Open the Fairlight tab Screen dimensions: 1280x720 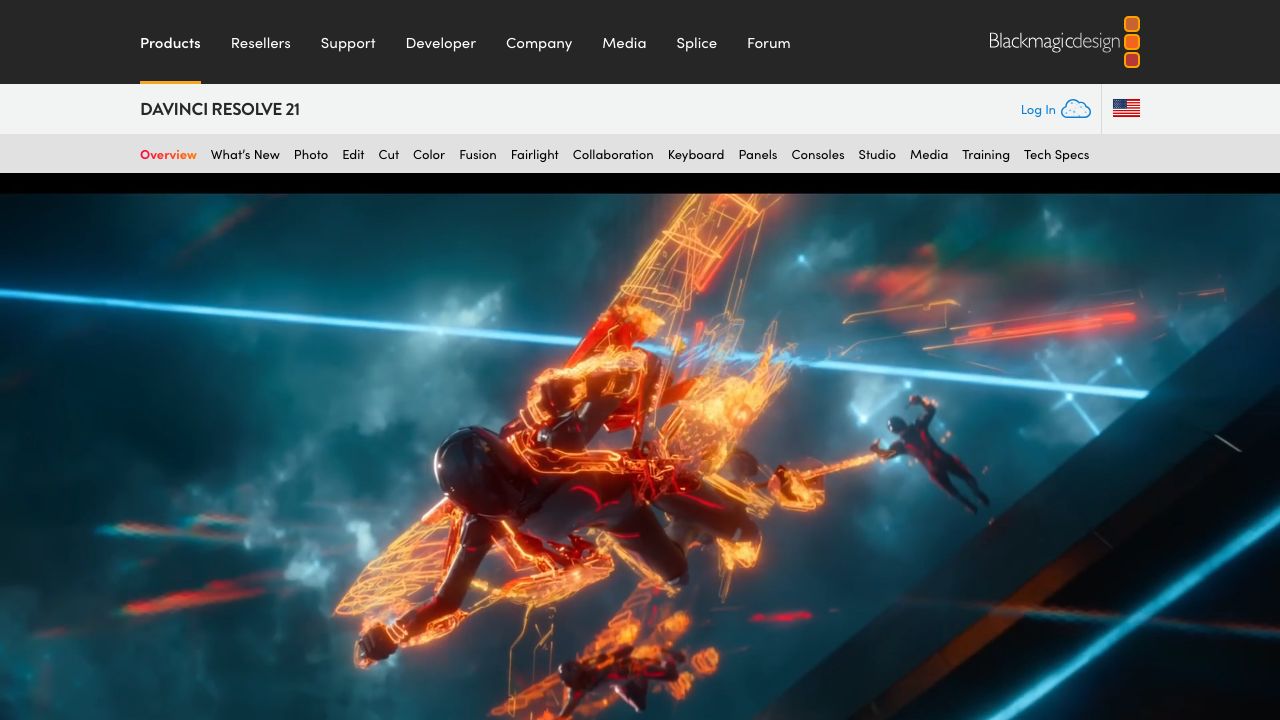534,154
